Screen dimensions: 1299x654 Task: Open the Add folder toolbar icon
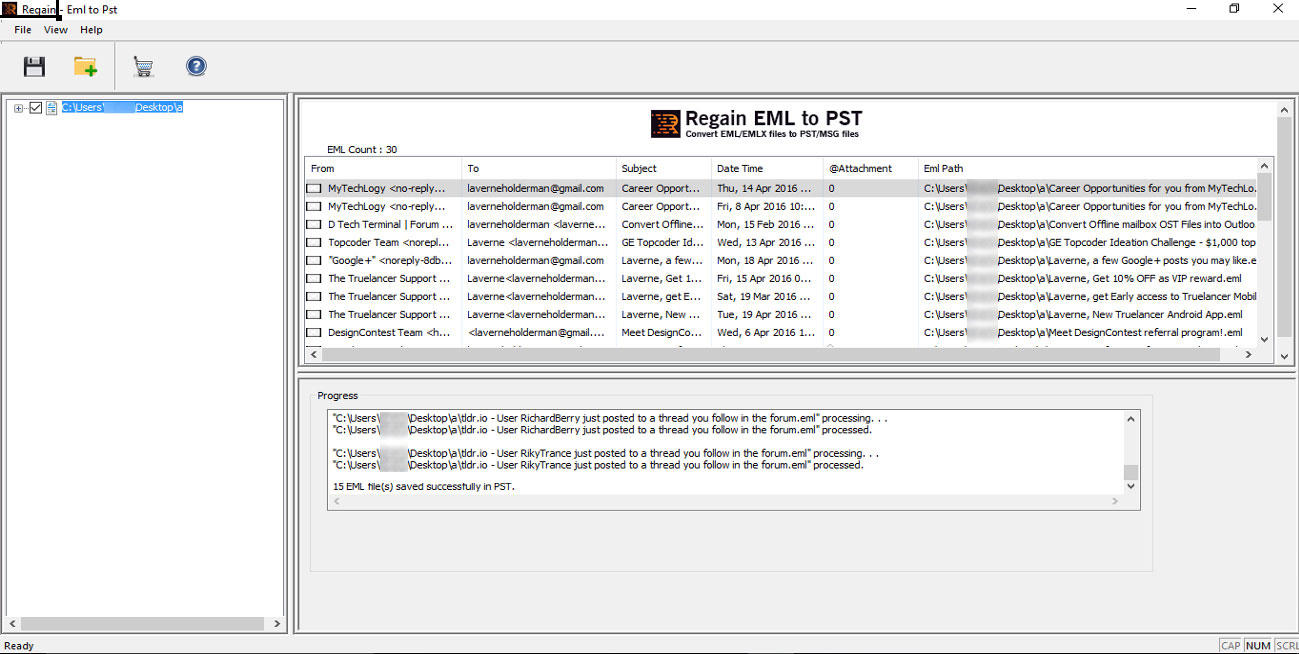tap(86, 66)
